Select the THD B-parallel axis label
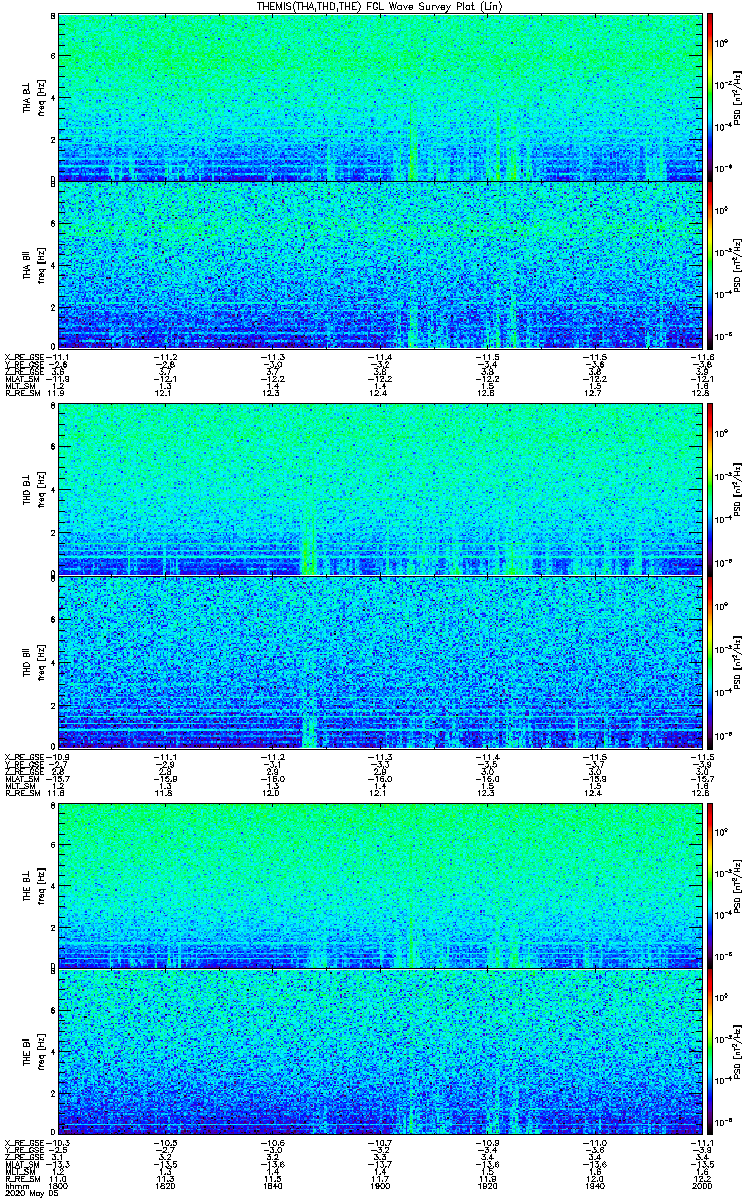750x1200 pixels. tap(28, 659)
